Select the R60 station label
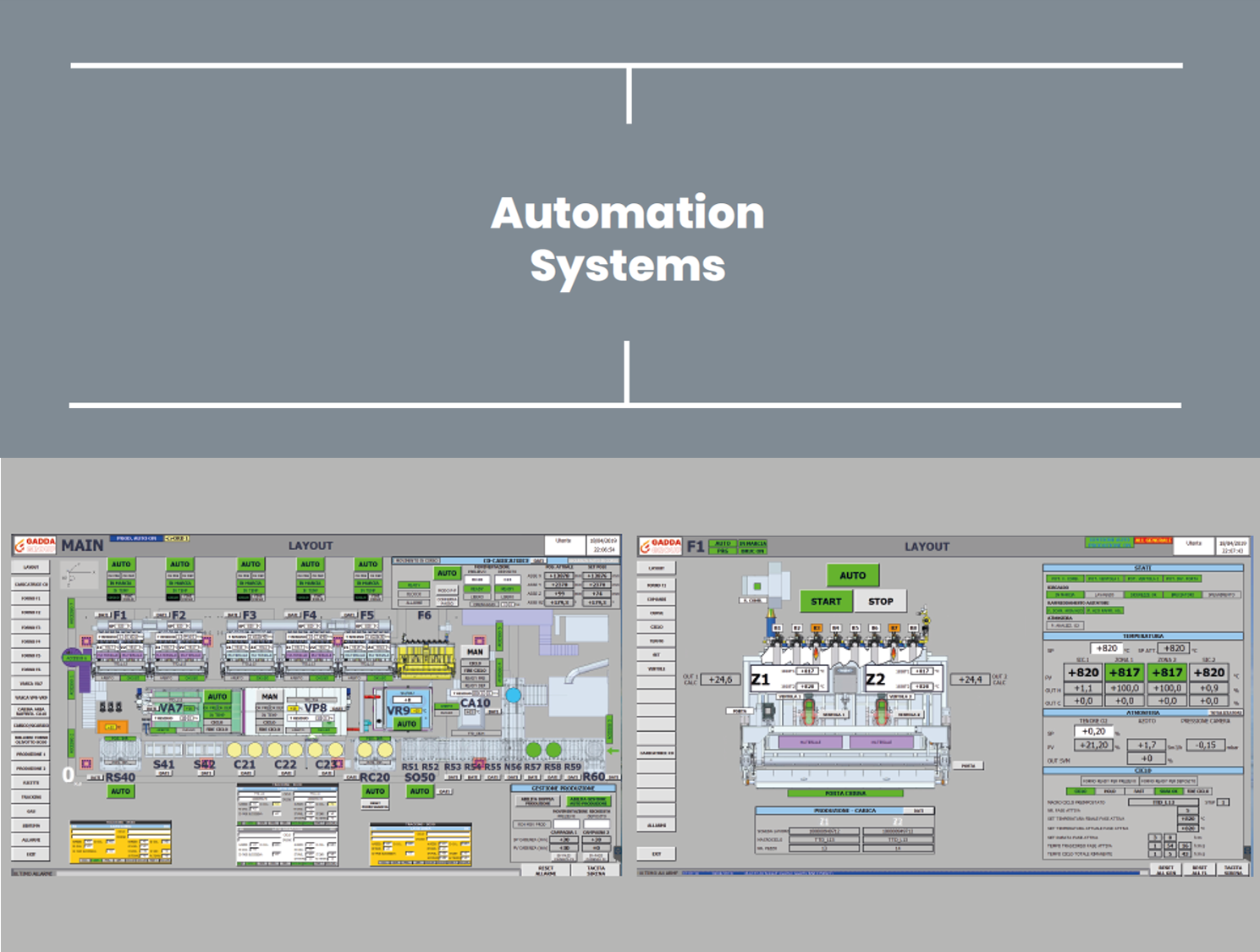1260x952 pixels. tap(594, 776)
